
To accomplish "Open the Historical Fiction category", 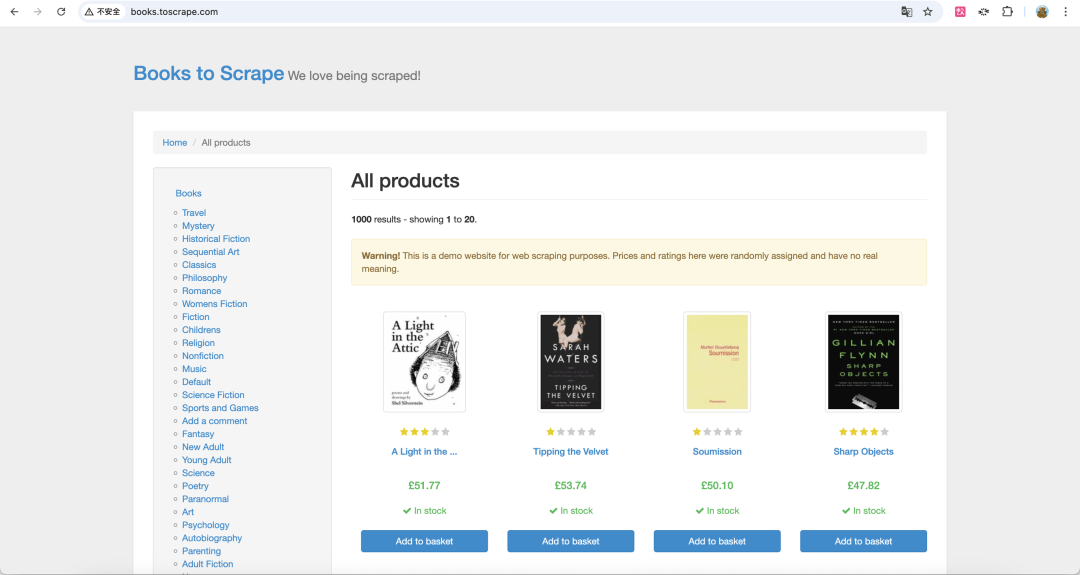I will (216, 239).
